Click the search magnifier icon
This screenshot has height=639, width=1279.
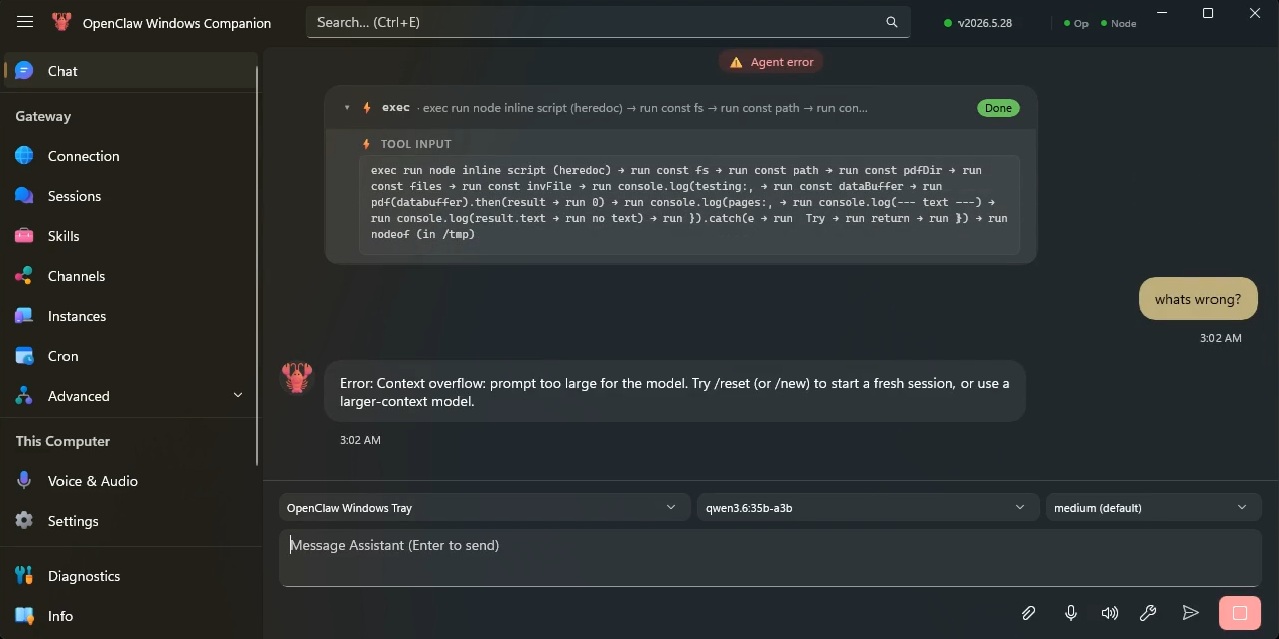(x=892, y=22)
